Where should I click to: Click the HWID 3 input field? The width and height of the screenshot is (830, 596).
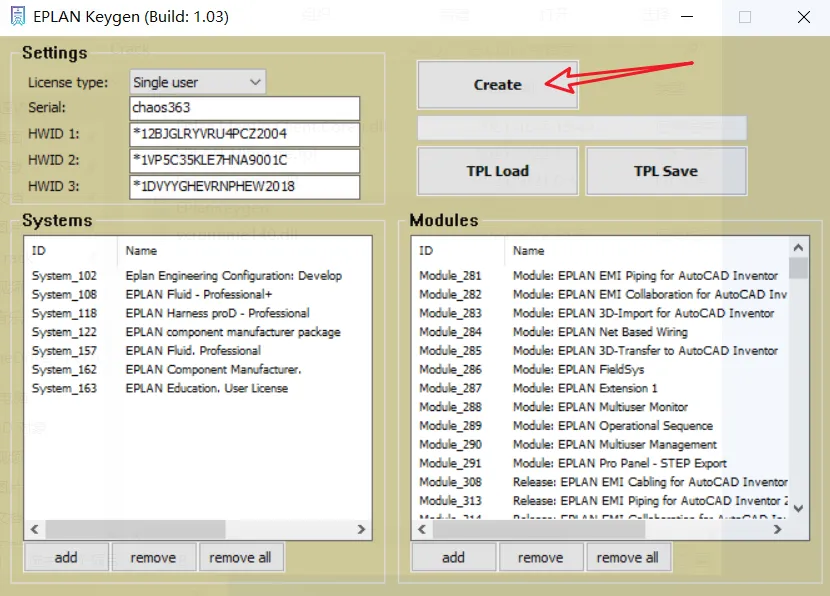[x=245, y=187]
